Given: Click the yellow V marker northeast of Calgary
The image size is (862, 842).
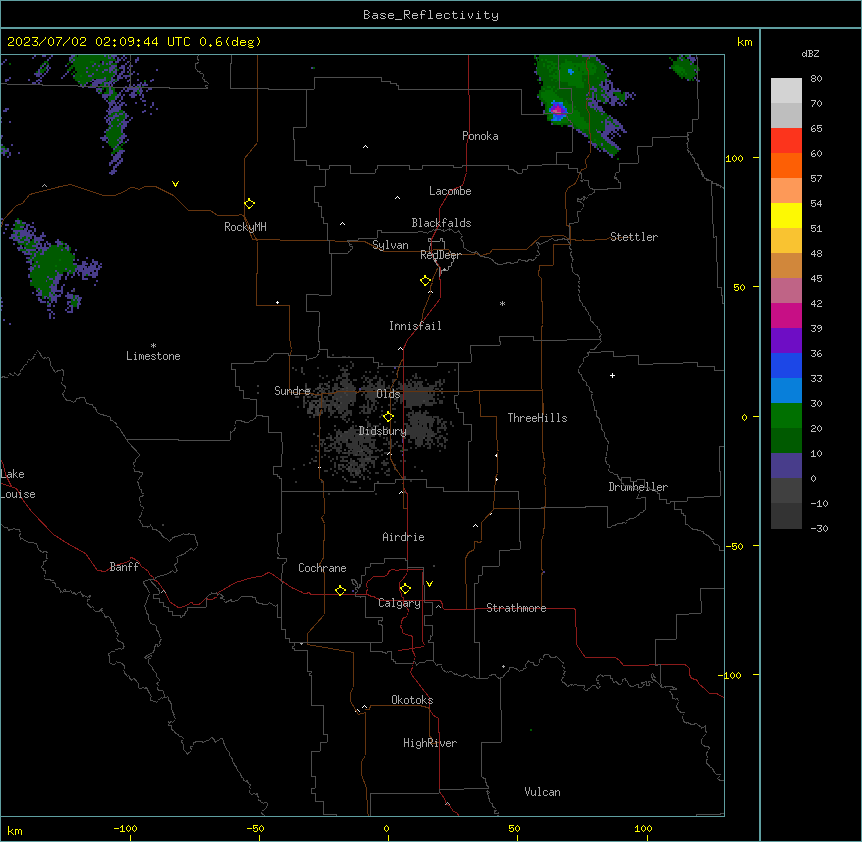Looking at the screenshot, I should [429, 584].
